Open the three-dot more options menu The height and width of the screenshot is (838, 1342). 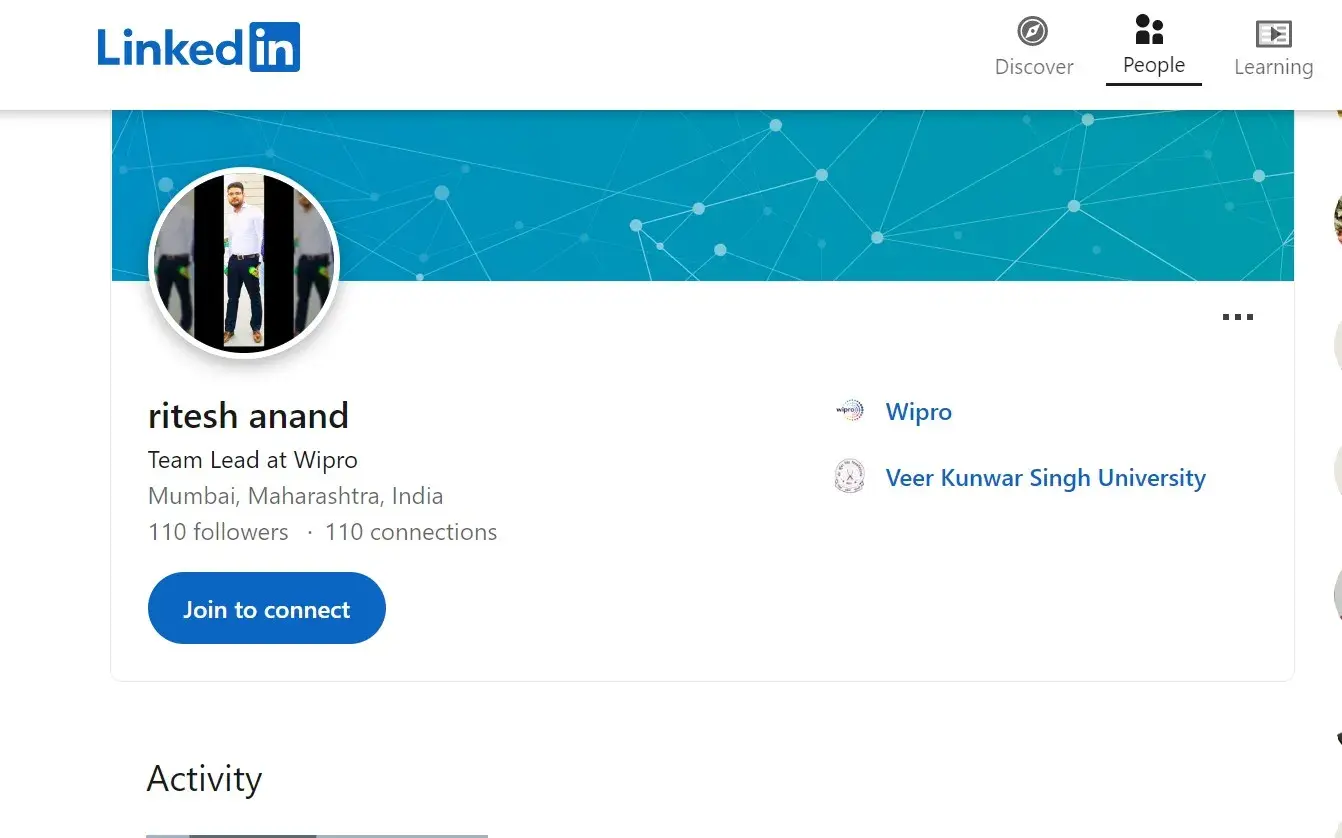pyautogui.click(x=1237, y=318)
